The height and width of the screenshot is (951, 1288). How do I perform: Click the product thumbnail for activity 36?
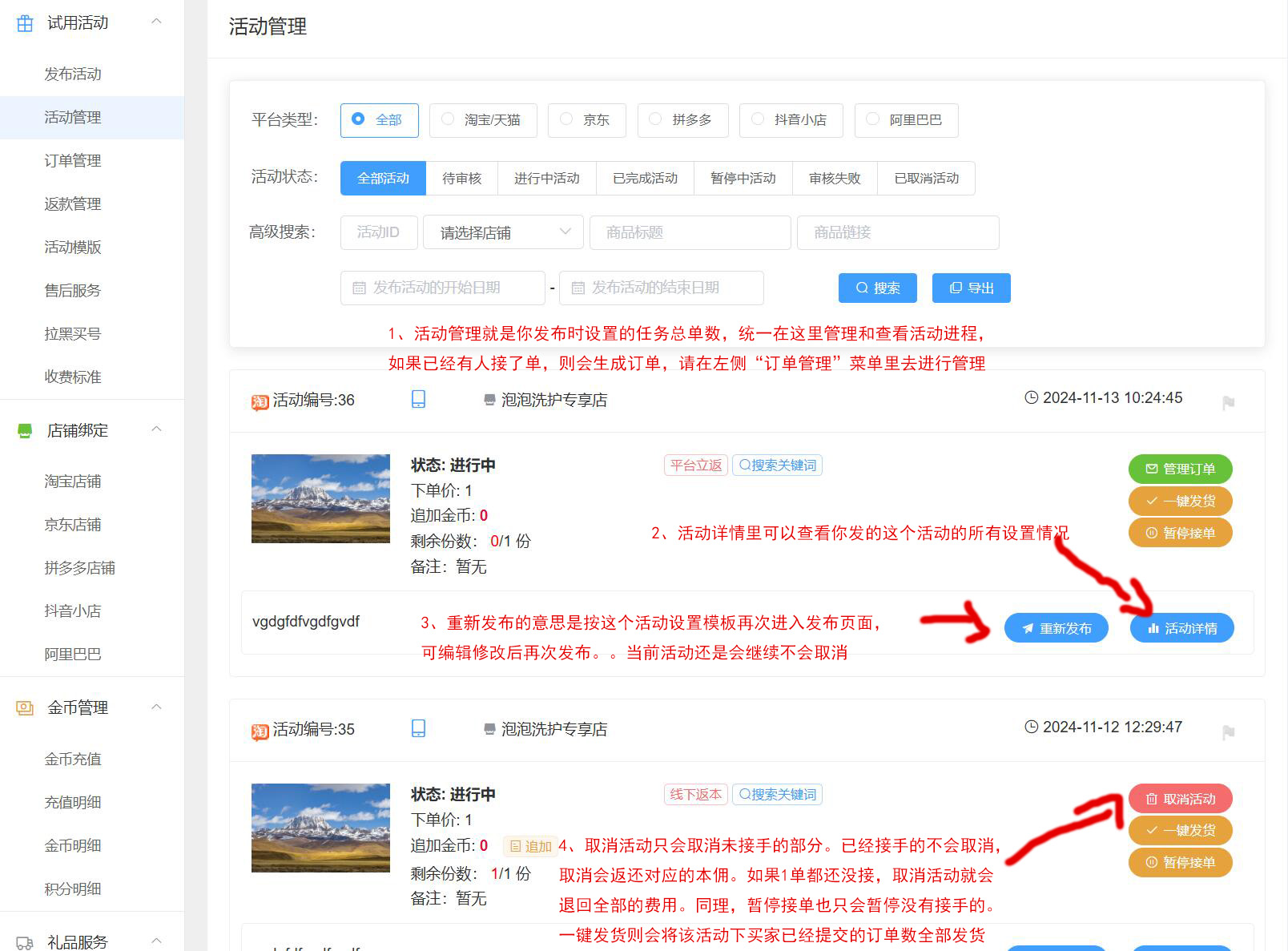pyautogui.click(x=320, y=498)
